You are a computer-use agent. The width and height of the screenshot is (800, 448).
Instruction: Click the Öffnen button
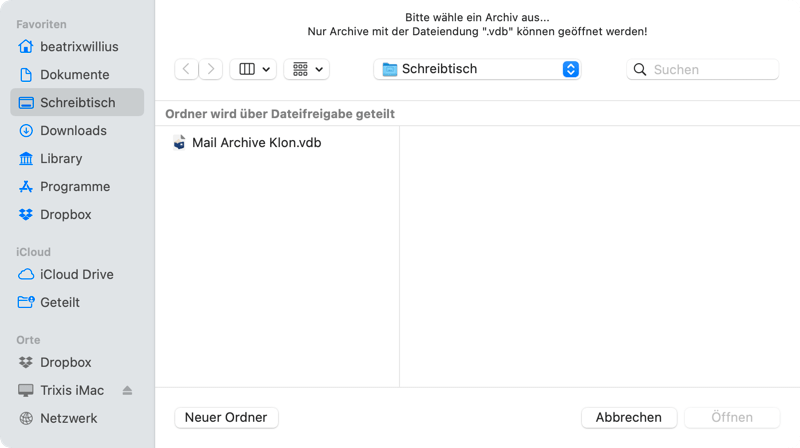(x=732, y=417)
